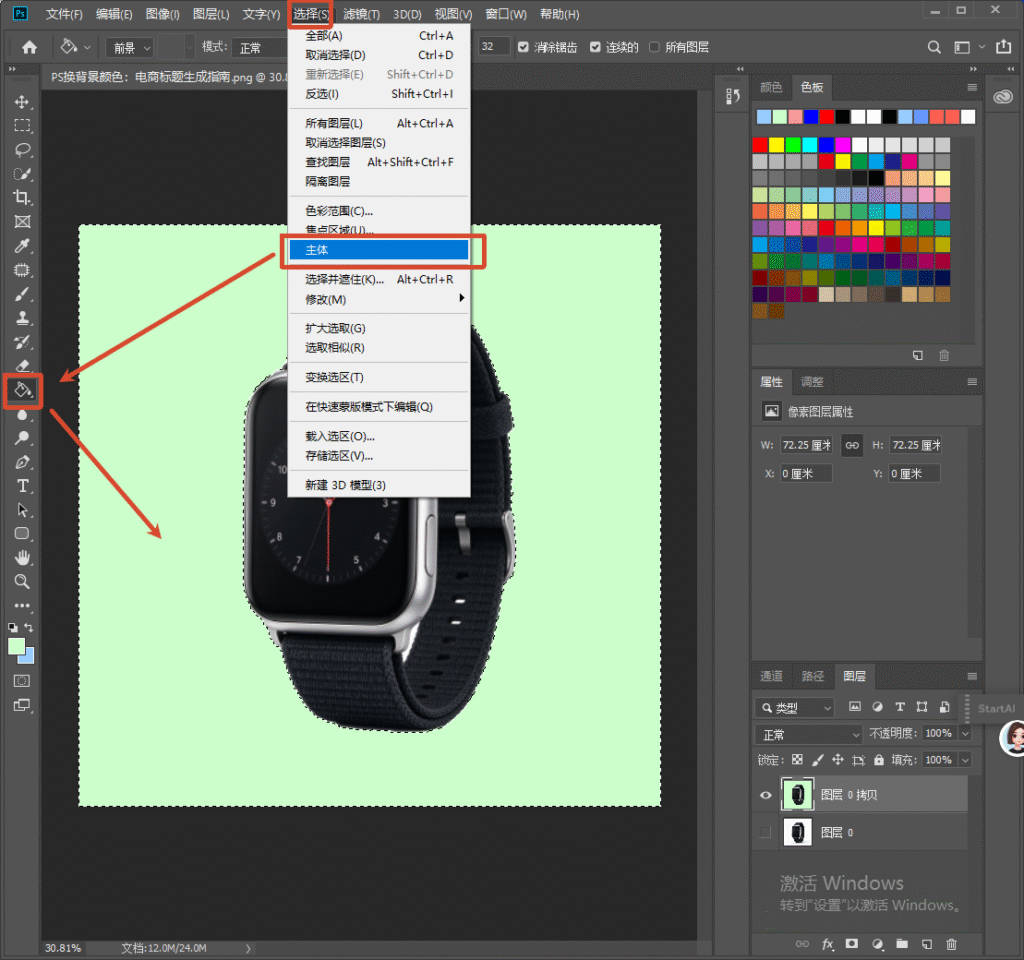Select the Hand tool

[22, 558]
